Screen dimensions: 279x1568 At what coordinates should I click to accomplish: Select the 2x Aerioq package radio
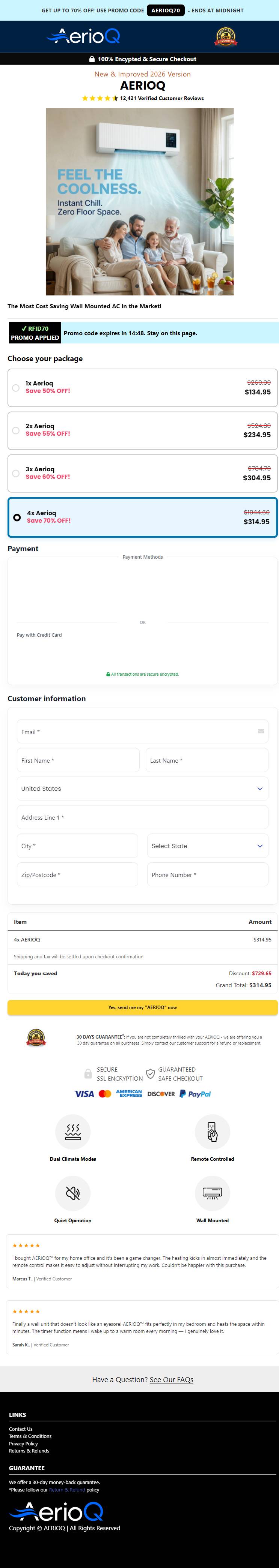(16, 430)
